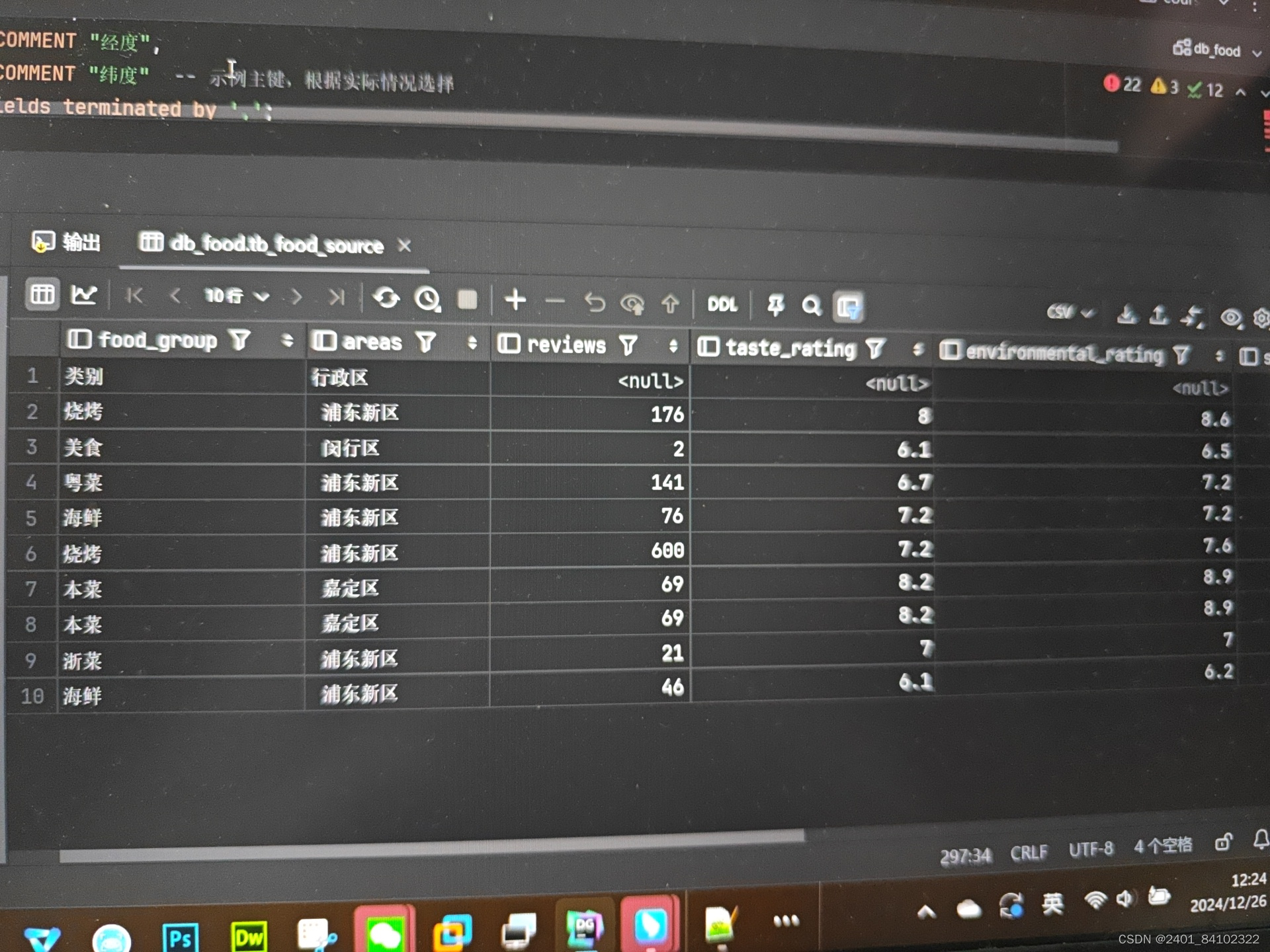The width and height of the screenshot is (1270, 952).
Task: Click the add row plus icon
Action: (x=515, y=300)
